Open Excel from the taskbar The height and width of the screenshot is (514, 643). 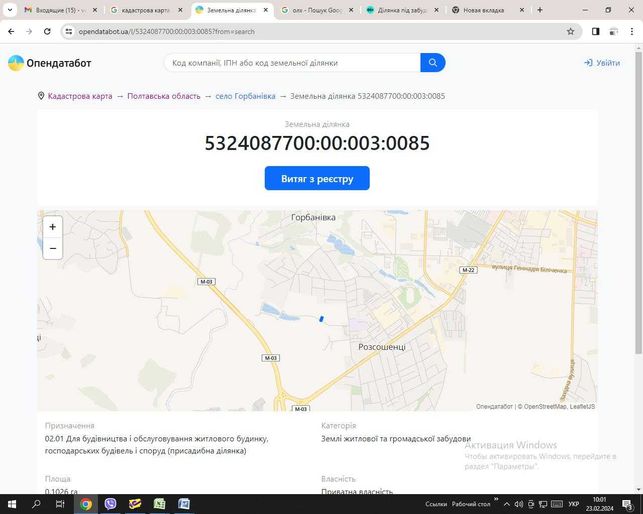160,504
